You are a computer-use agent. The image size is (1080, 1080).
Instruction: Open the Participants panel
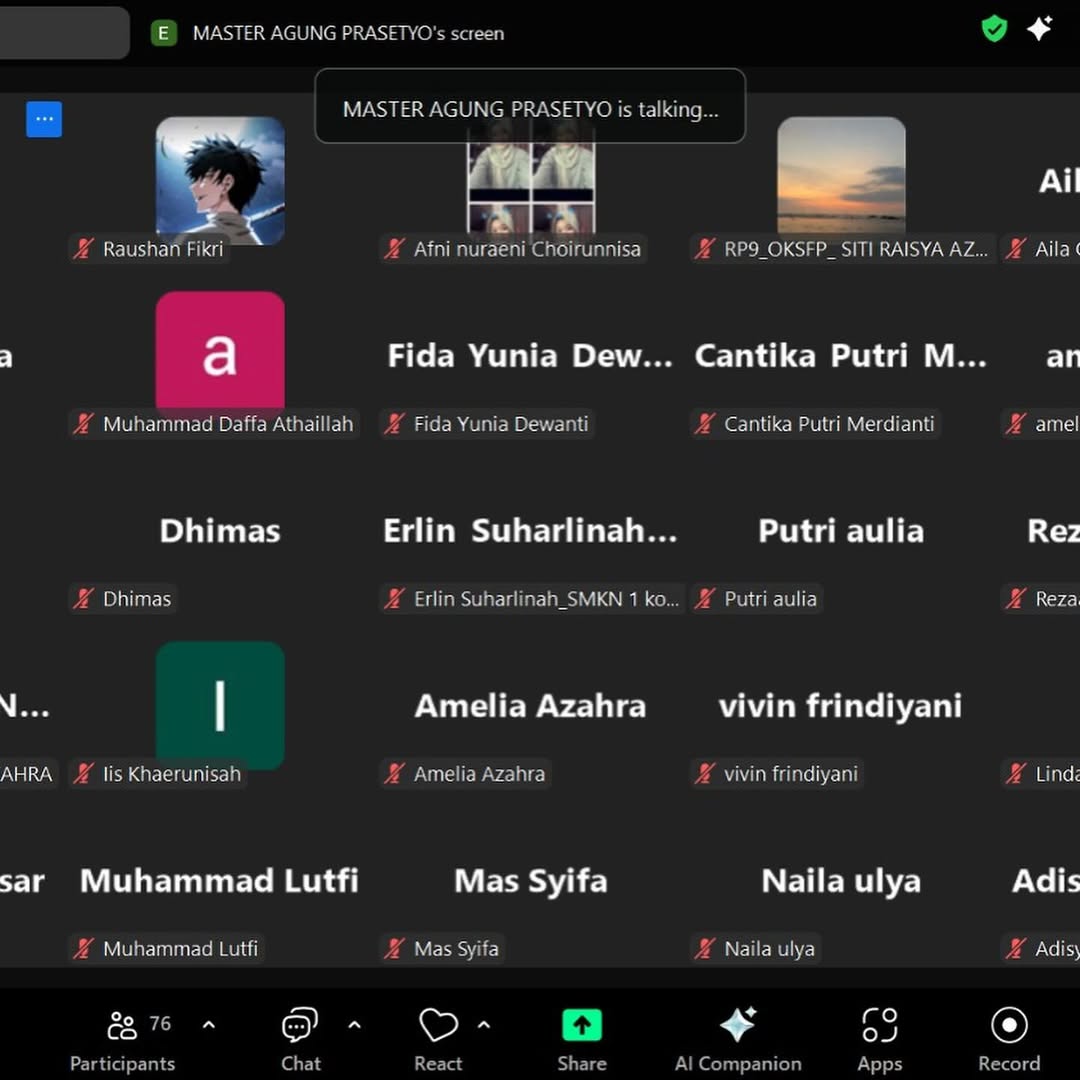coord(122,1038)
